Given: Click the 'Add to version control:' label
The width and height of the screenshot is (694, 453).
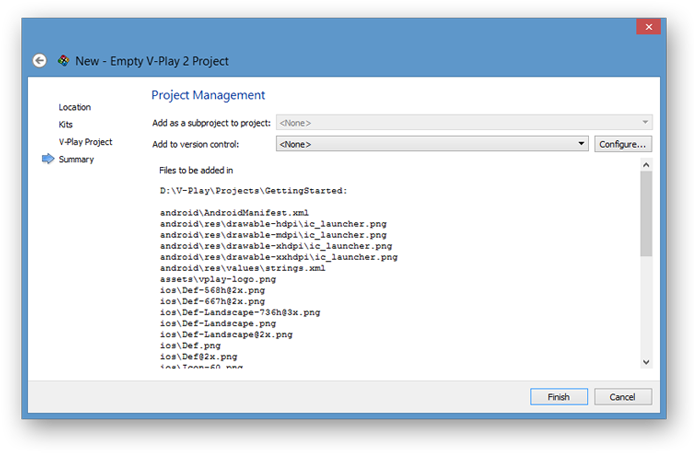Looking at the screenshot, I should 195,144.
